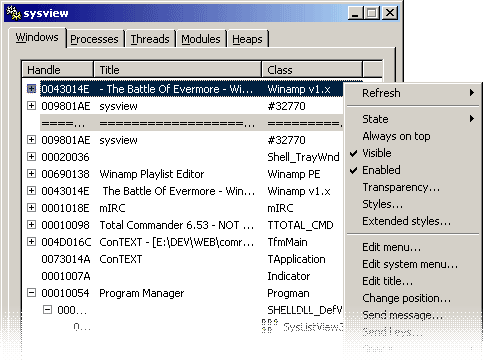This screenshot has height=360, width=483.
Task: Open the Refresh submenu
Action: tap(413, 93)
